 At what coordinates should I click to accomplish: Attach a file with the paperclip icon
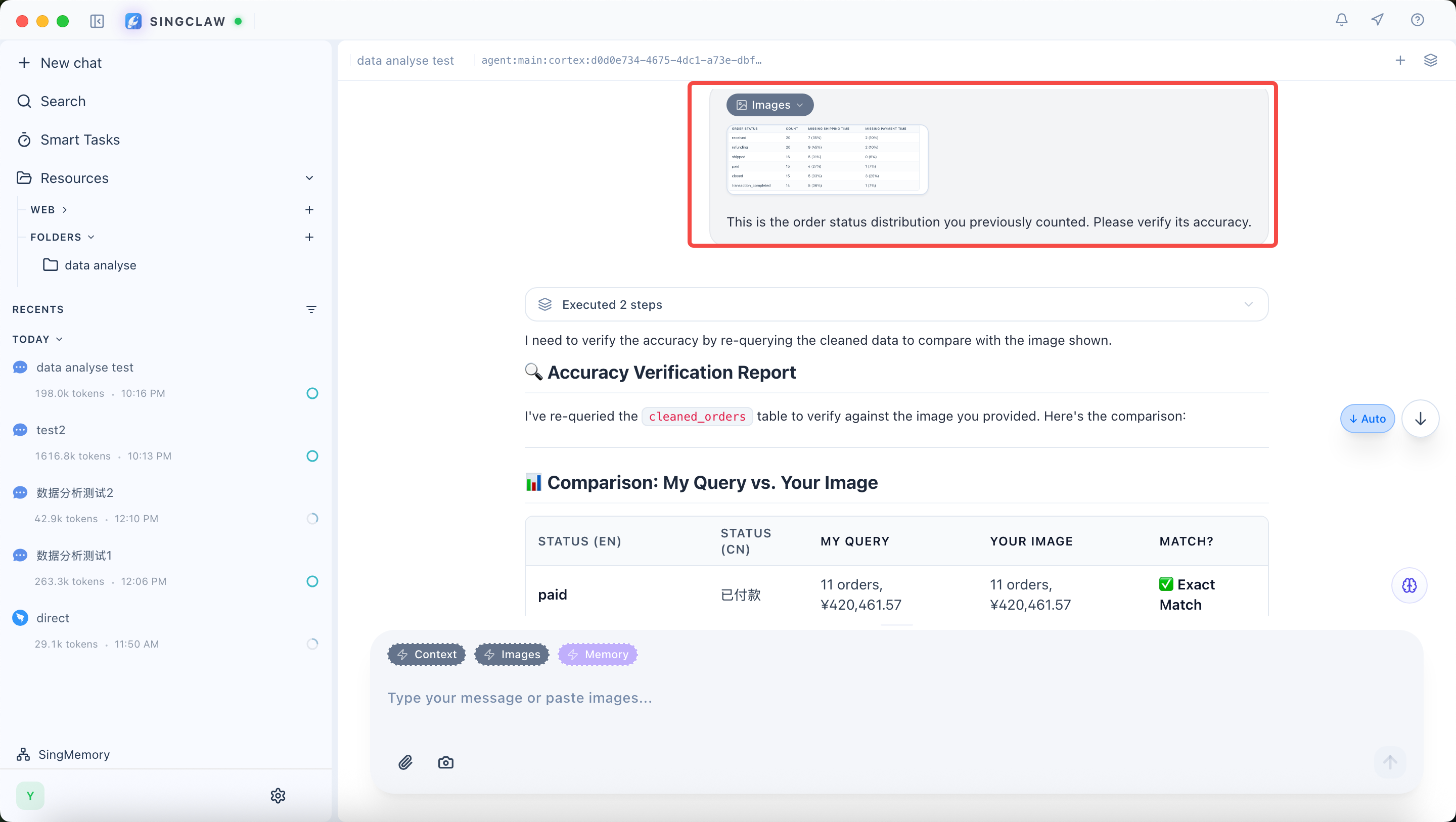click(405, 762)
